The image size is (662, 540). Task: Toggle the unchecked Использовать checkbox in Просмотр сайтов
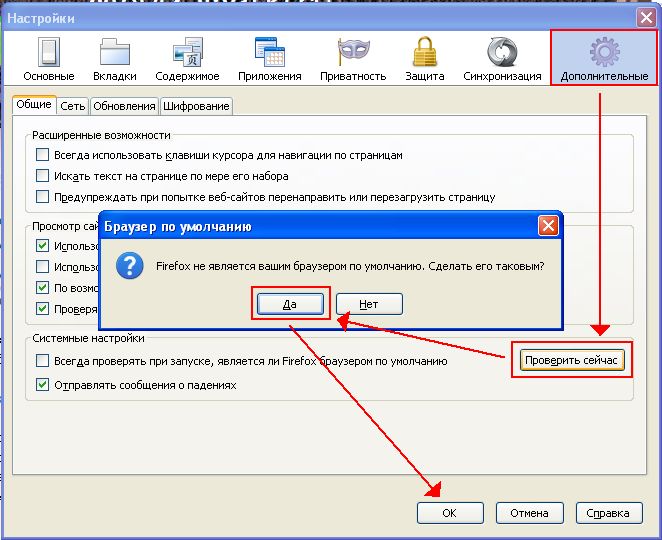pyautogui.click(x=42, y=266)
